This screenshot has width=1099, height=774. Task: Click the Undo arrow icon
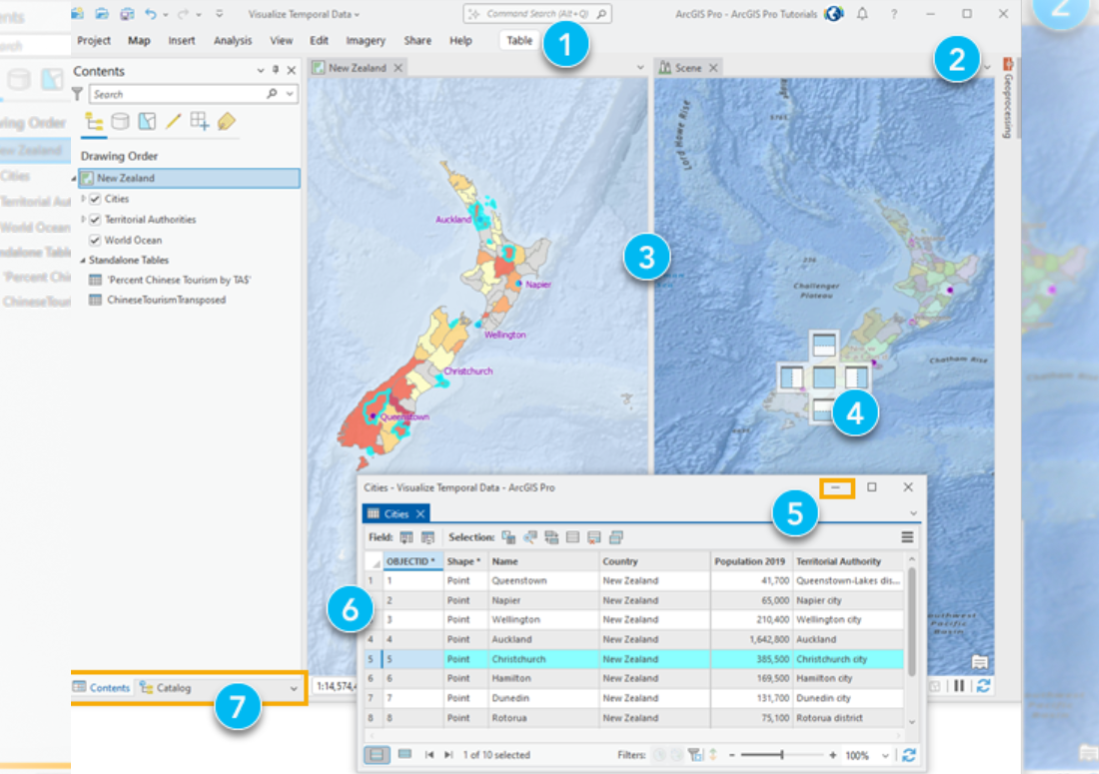(x=151, y=13)
